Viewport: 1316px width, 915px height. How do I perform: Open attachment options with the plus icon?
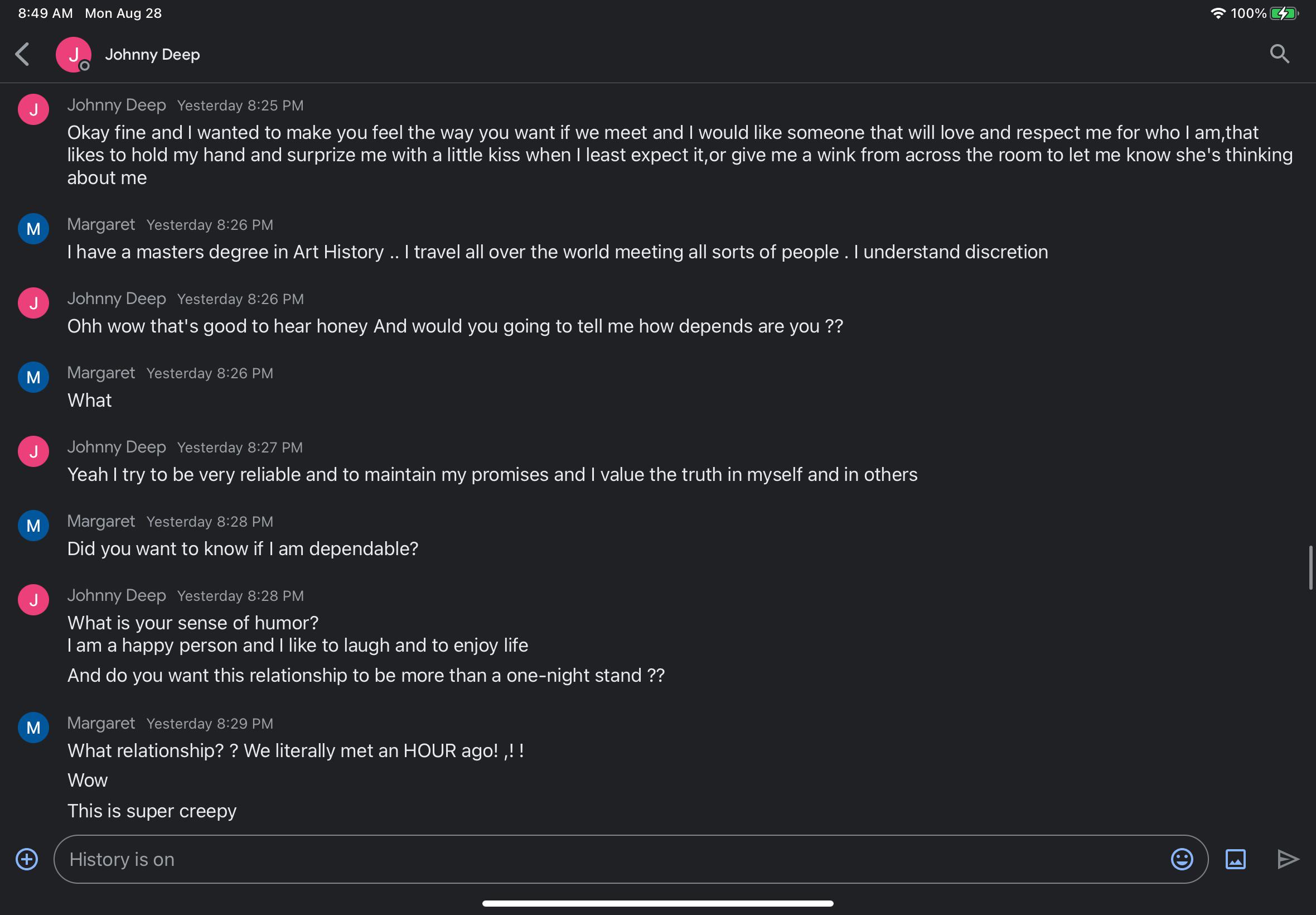[26, 859]
